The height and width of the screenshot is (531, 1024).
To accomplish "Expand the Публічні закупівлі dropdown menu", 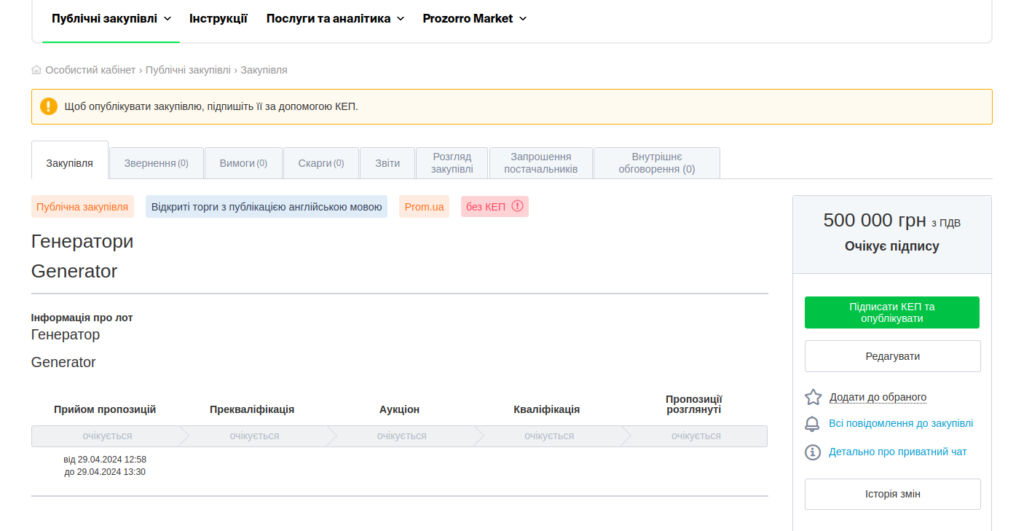I will [111, 18].
